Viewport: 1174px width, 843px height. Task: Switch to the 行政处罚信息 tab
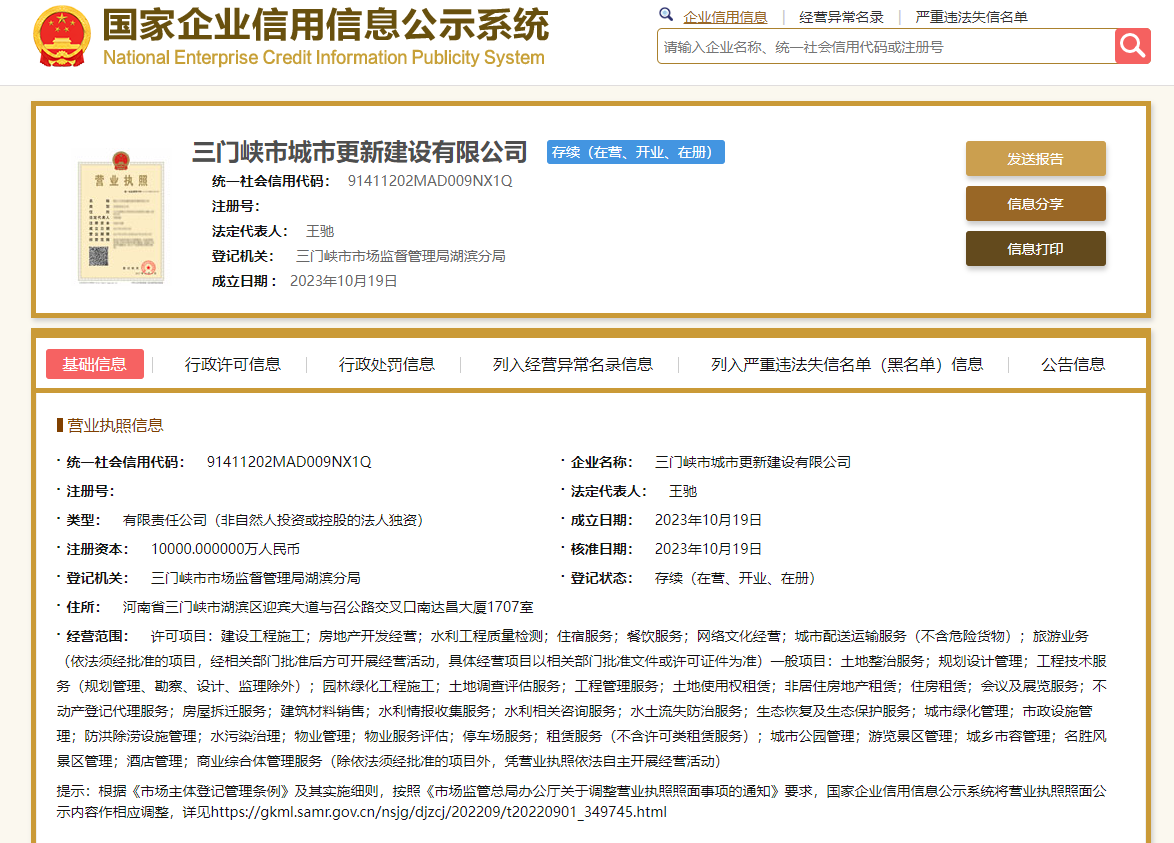[386, 364]
